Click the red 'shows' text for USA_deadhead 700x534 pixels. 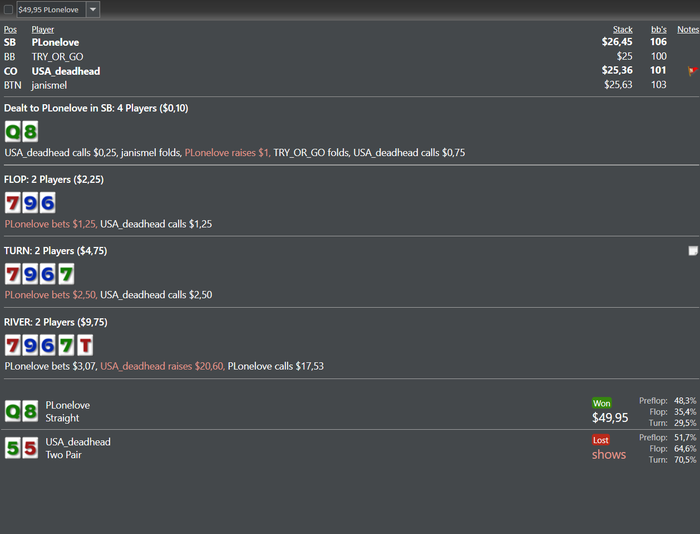[609, 455]
